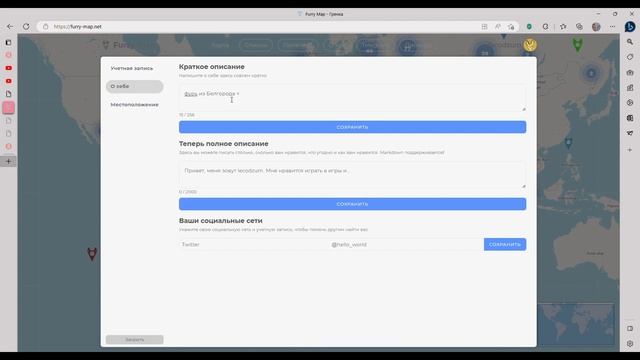Save the full description with СОХРАНИТЬ
The height and width of the screenshot is (360, 640).
click(352, 204)
